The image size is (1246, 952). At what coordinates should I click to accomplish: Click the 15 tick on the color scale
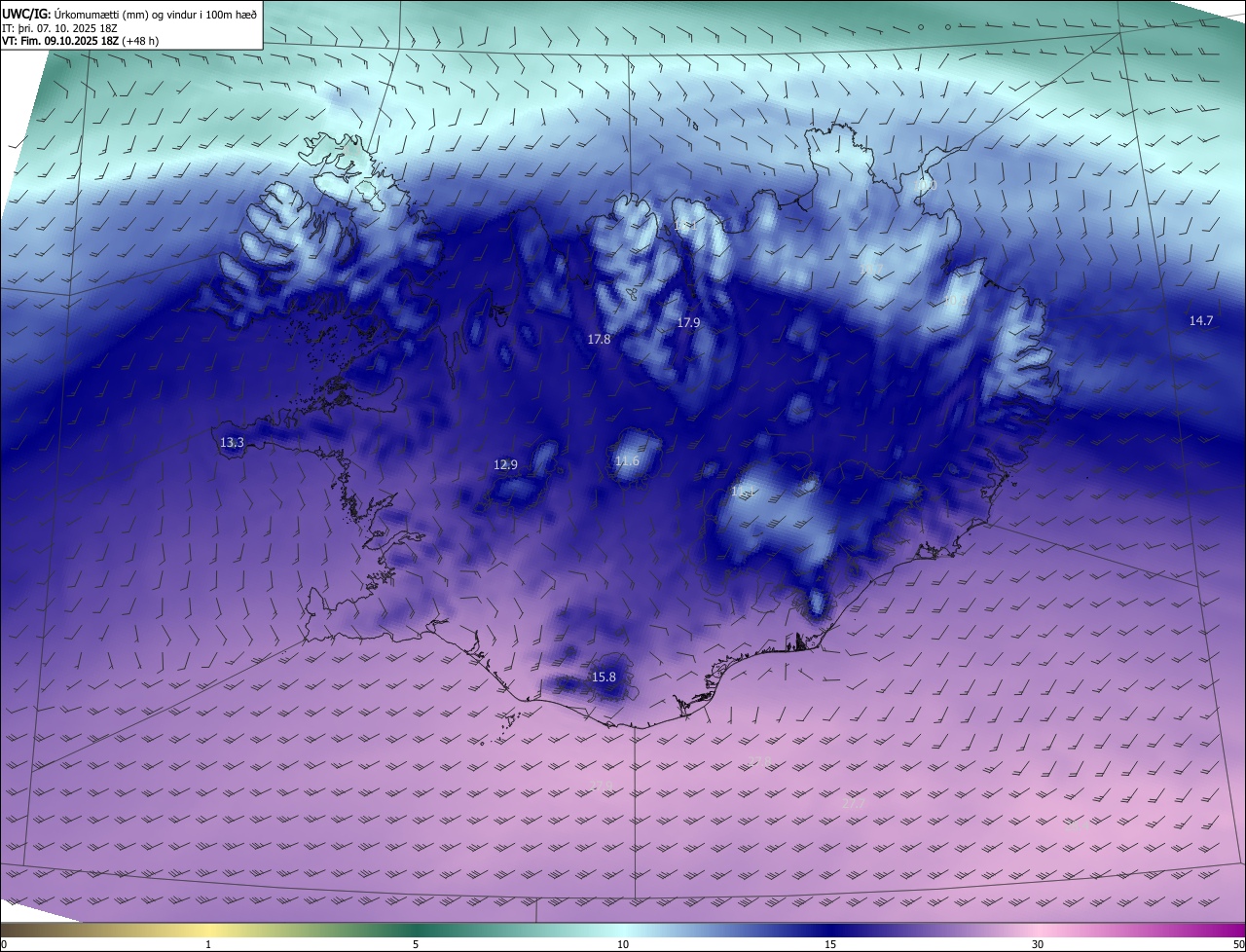[830, 944]
